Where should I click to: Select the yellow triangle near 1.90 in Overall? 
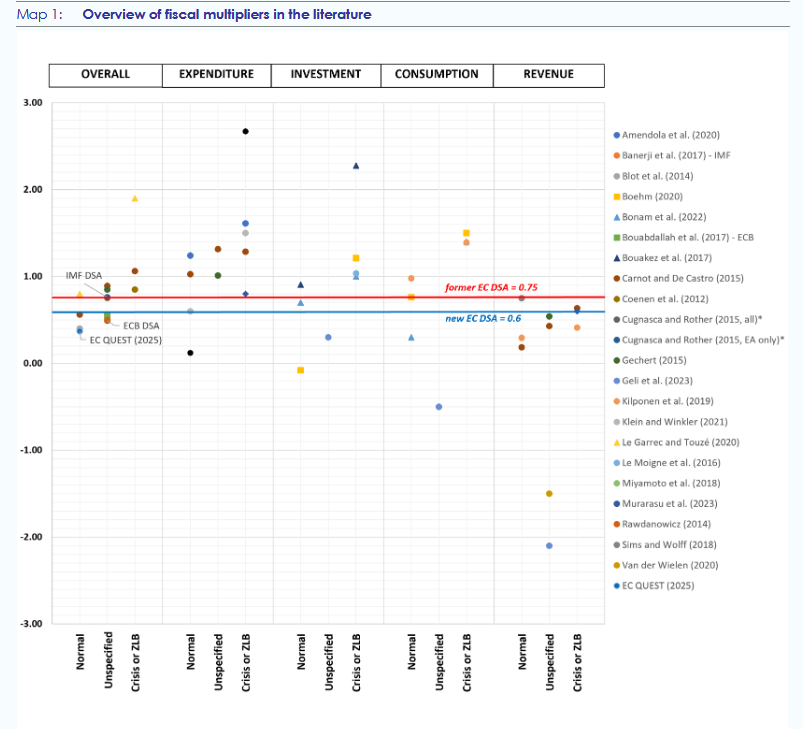135,198
